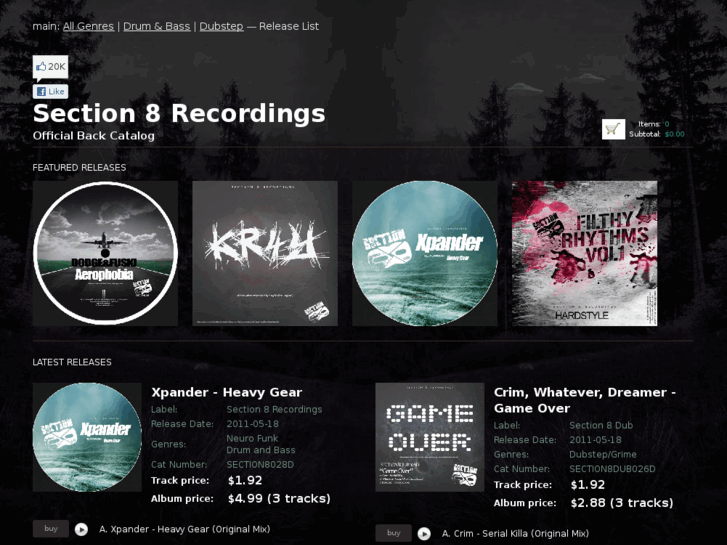Open featured KR4Y release cover

(265, 253)
